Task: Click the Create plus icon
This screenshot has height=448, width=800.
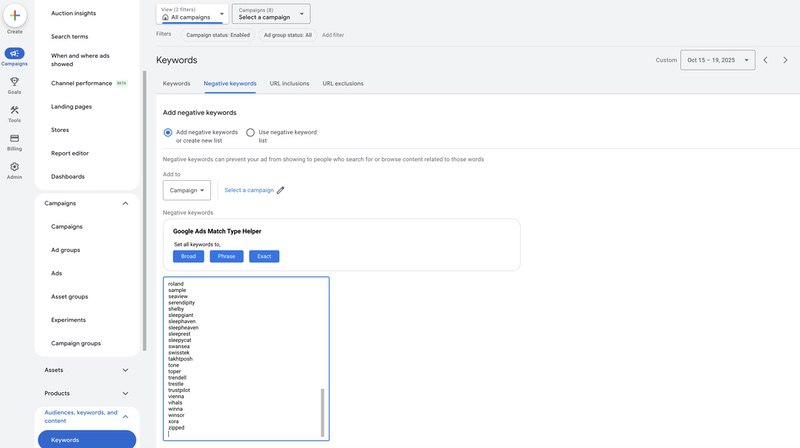Action: click(15, 15)
